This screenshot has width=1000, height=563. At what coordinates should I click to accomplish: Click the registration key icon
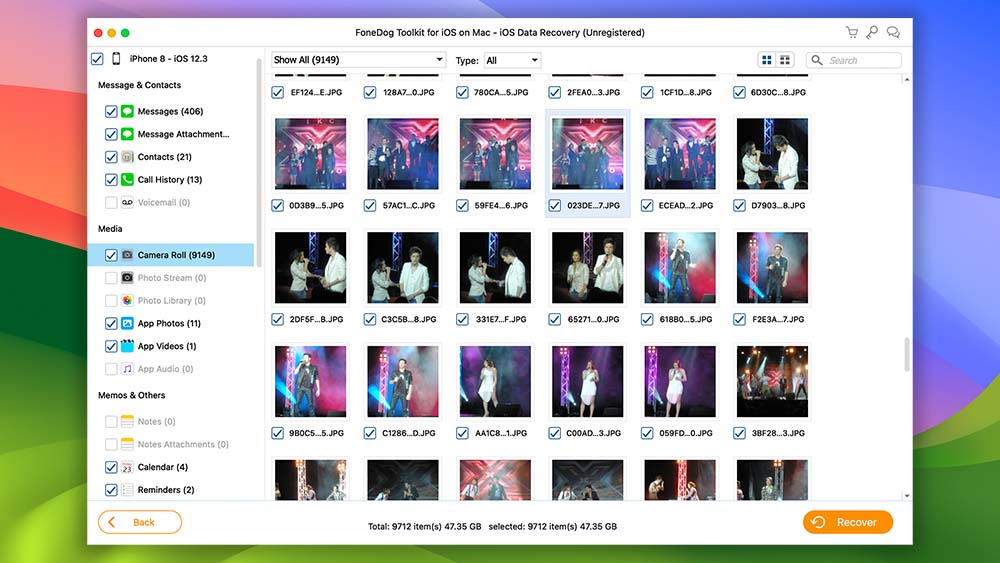click(872, 32)
